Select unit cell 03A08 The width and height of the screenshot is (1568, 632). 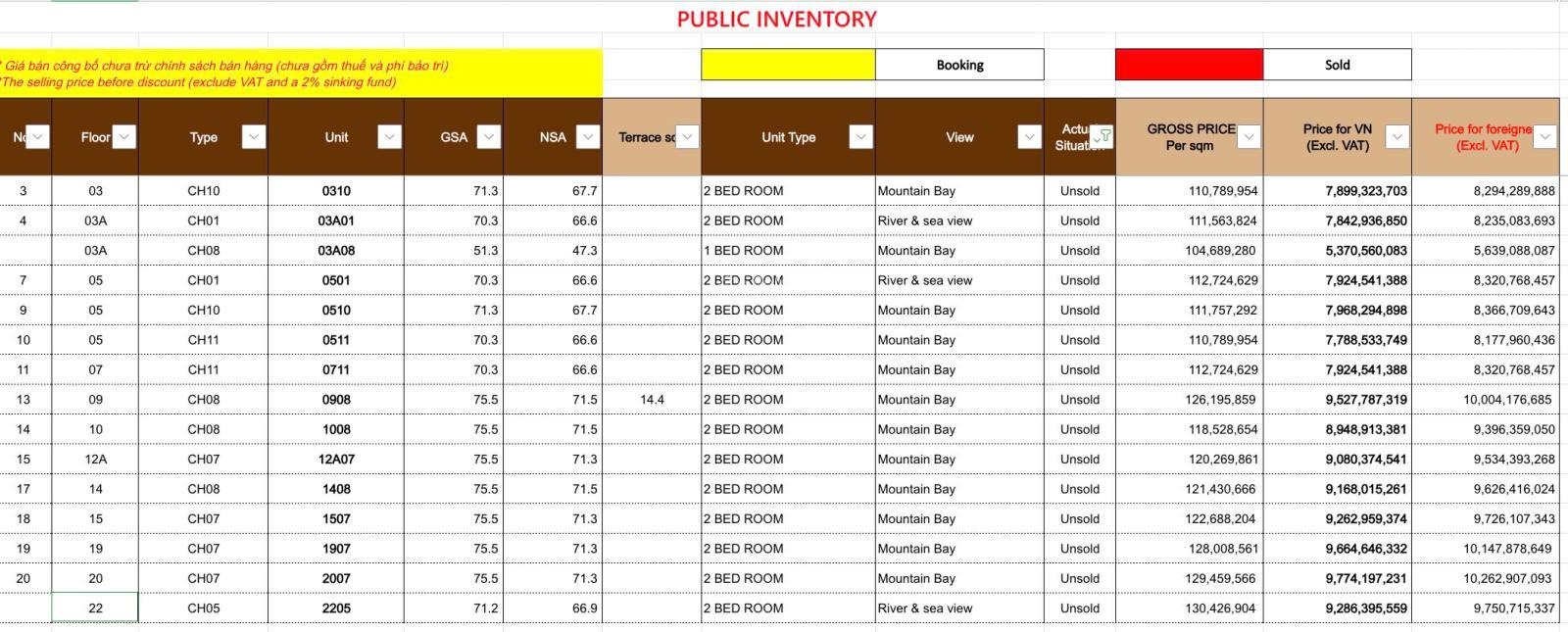pos(336,251)
